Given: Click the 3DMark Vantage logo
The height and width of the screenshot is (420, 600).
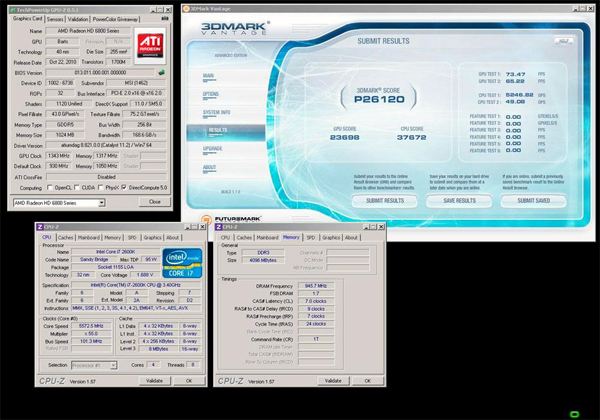Looking at the screenshot, I should (x=235, y=28).
